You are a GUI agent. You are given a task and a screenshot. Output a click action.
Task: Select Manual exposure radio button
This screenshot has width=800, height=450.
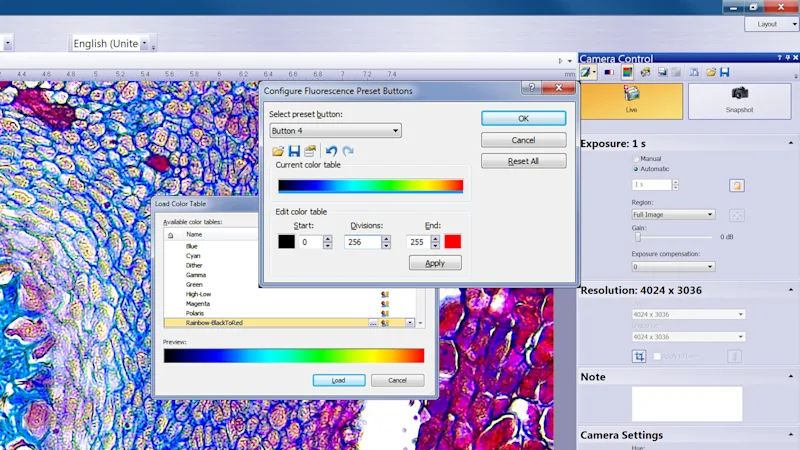tap(636, 159)
